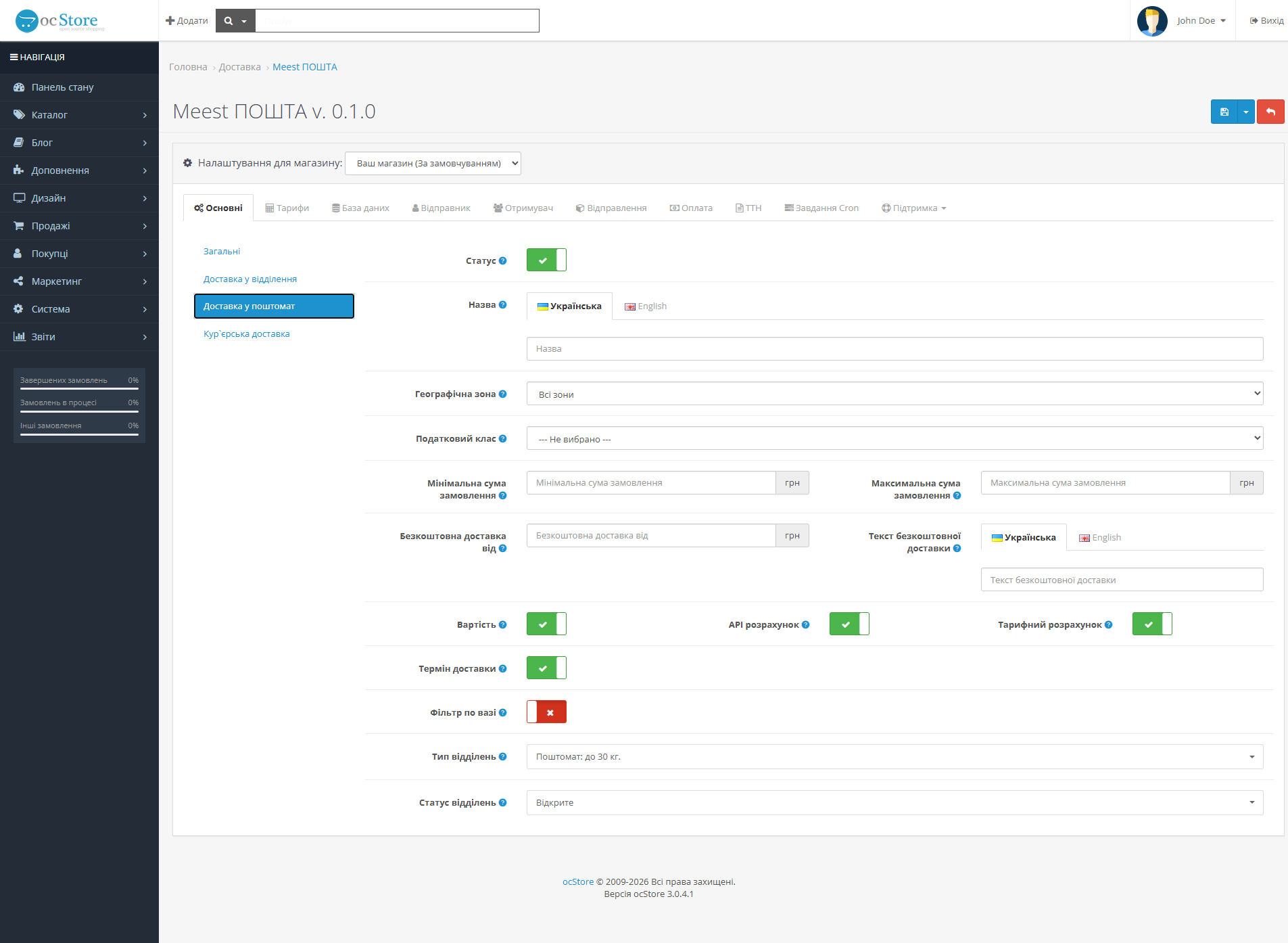
Task: Click the blue save icon button
Action: click(1224, 112)
